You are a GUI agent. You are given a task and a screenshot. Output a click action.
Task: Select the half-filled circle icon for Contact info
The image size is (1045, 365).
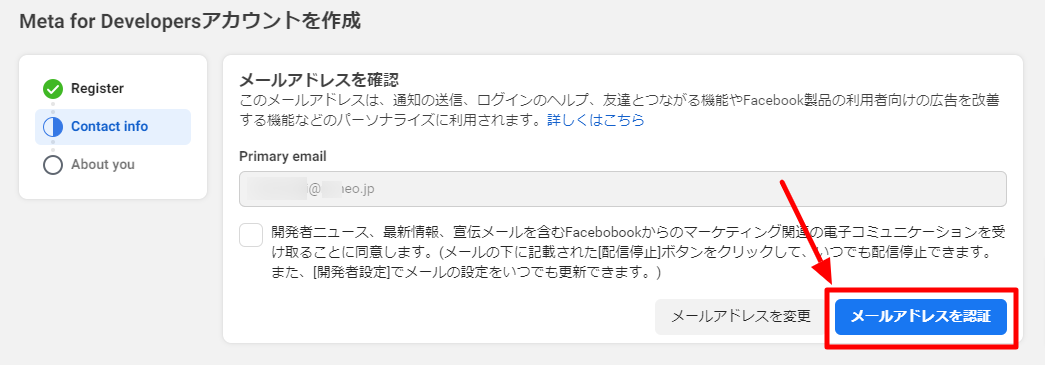[53, 127]
